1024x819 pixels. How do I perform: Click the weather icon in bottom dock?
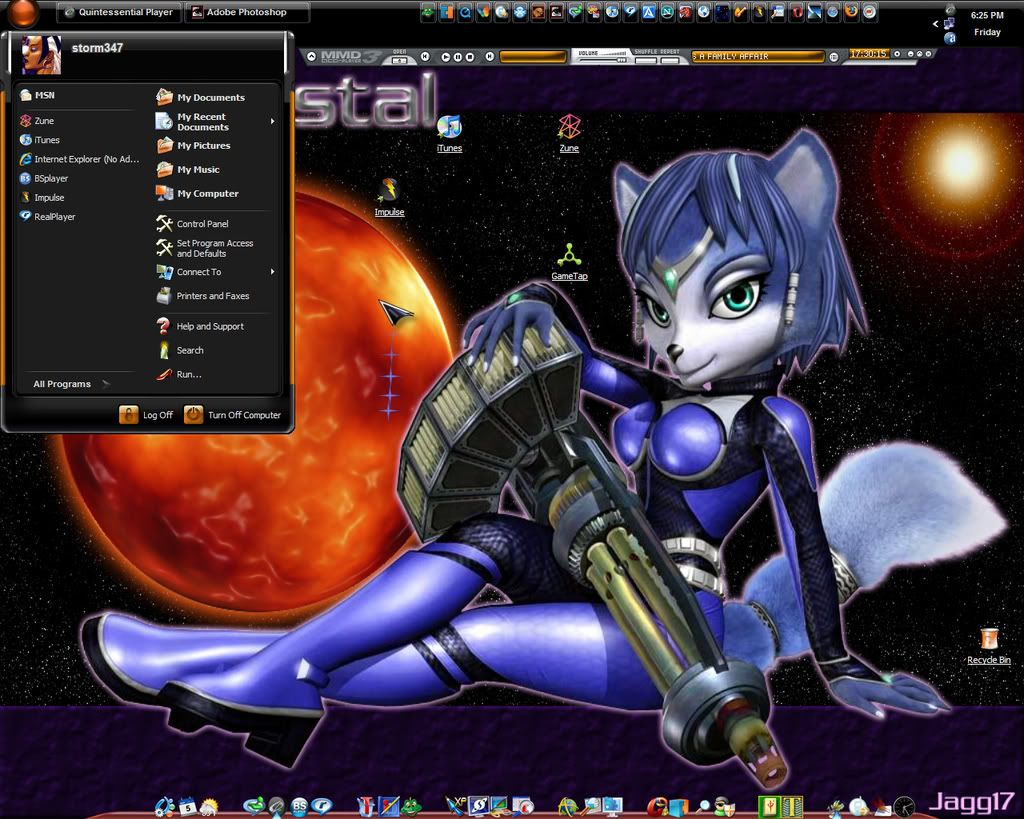pyautogui.click(x=209, y=808)
